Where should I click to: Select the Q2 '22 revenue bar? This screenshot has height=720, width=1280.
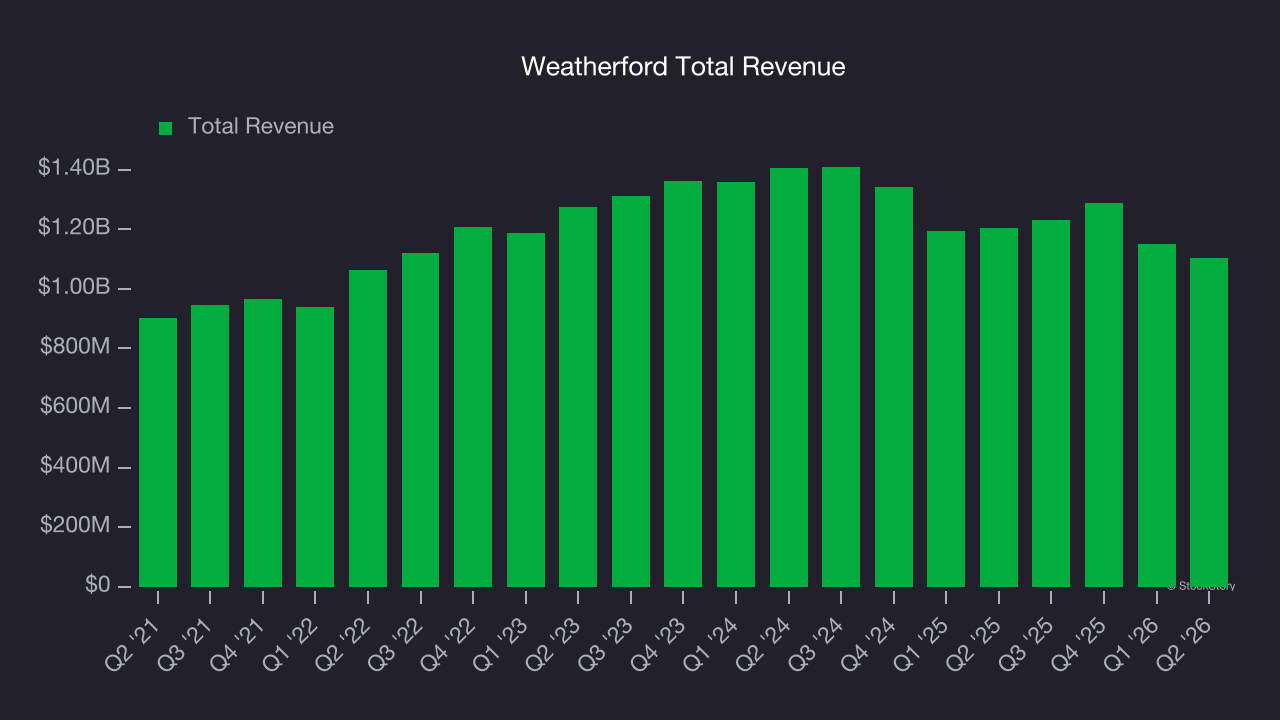coord(368,428)
